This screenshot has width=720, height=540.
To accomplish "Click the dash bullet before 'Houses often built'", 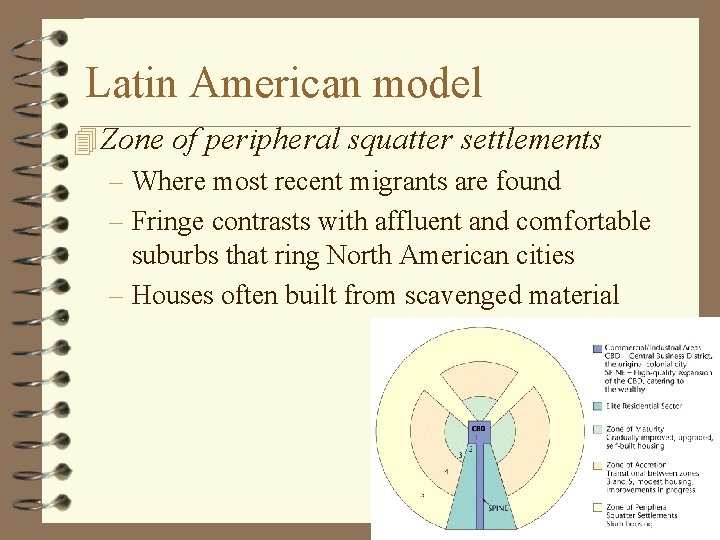I will [116, 296].
